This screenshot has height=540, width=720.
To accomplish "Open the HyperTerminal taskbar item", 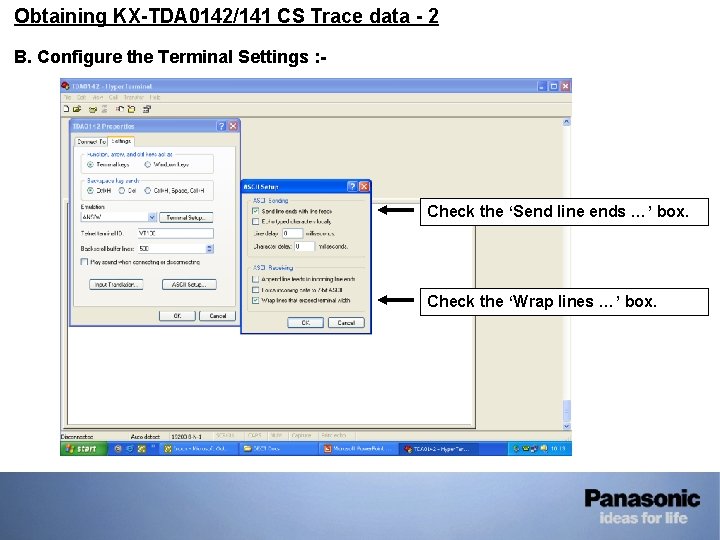I will point(439,449).
